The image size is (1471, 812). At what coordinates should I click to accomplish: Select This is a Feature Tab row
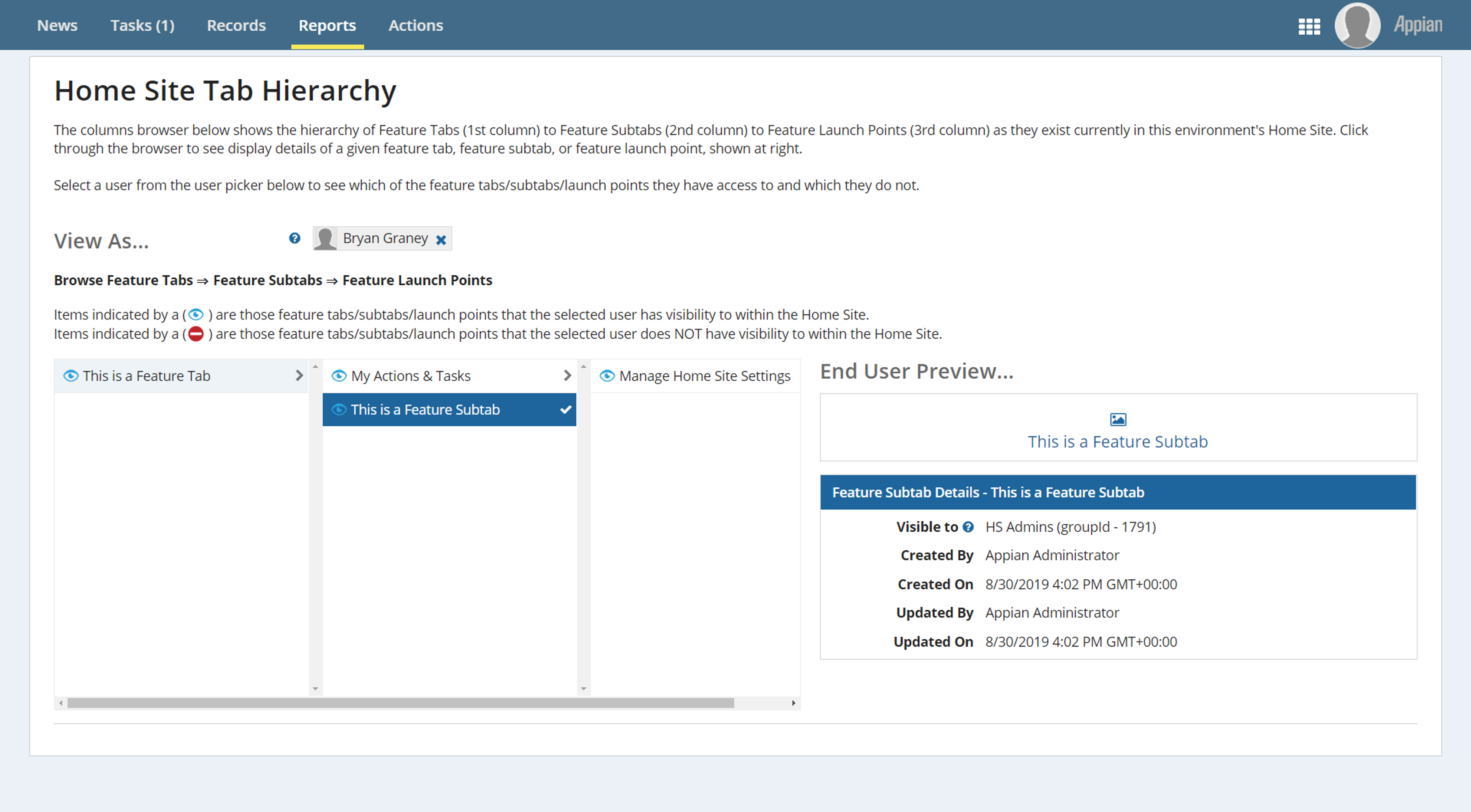pos(181,376)
